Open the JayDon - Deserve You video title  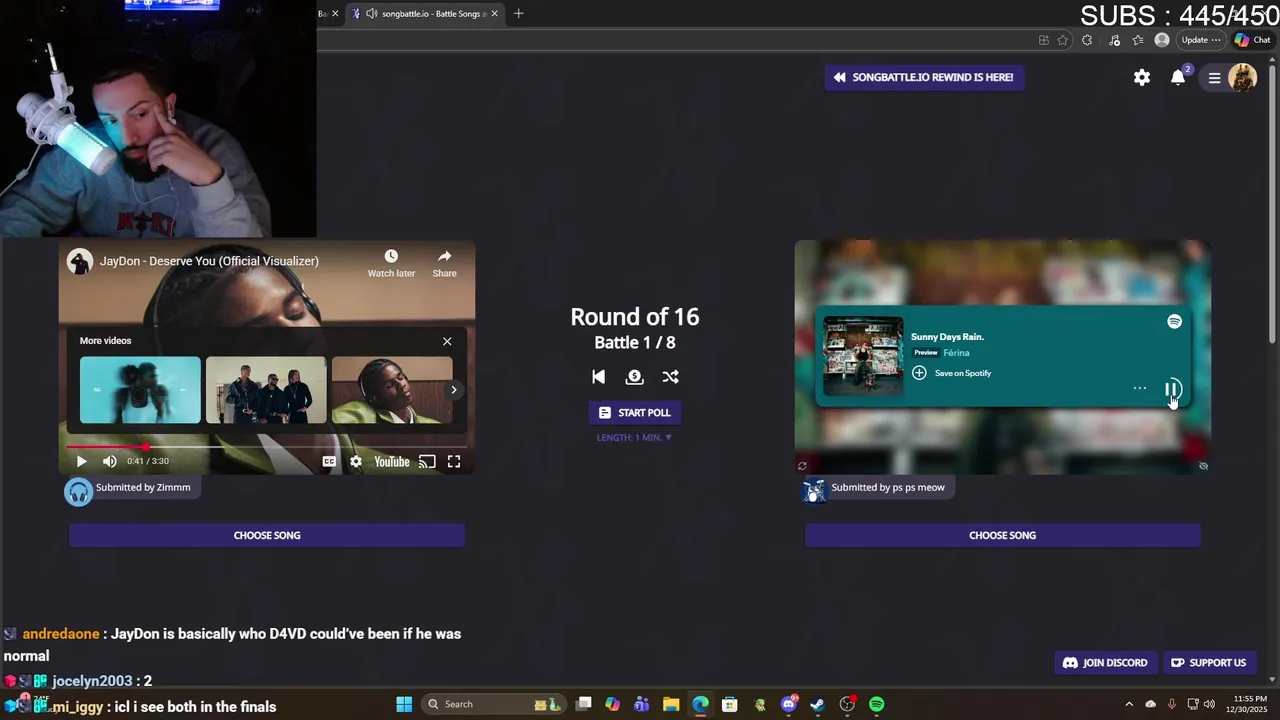point(209,261)
